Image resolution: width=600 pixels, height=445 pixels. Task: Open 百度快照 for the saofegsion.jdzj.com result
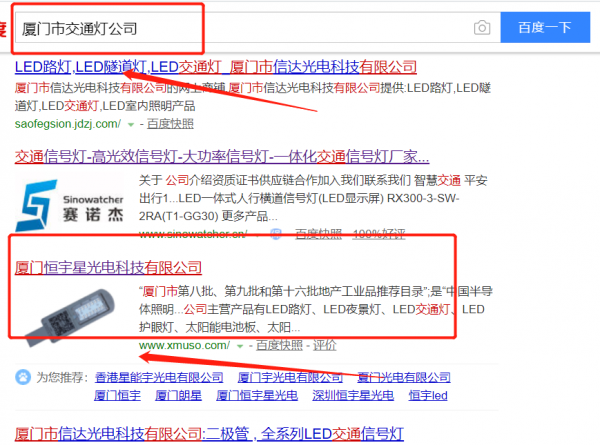166,124
